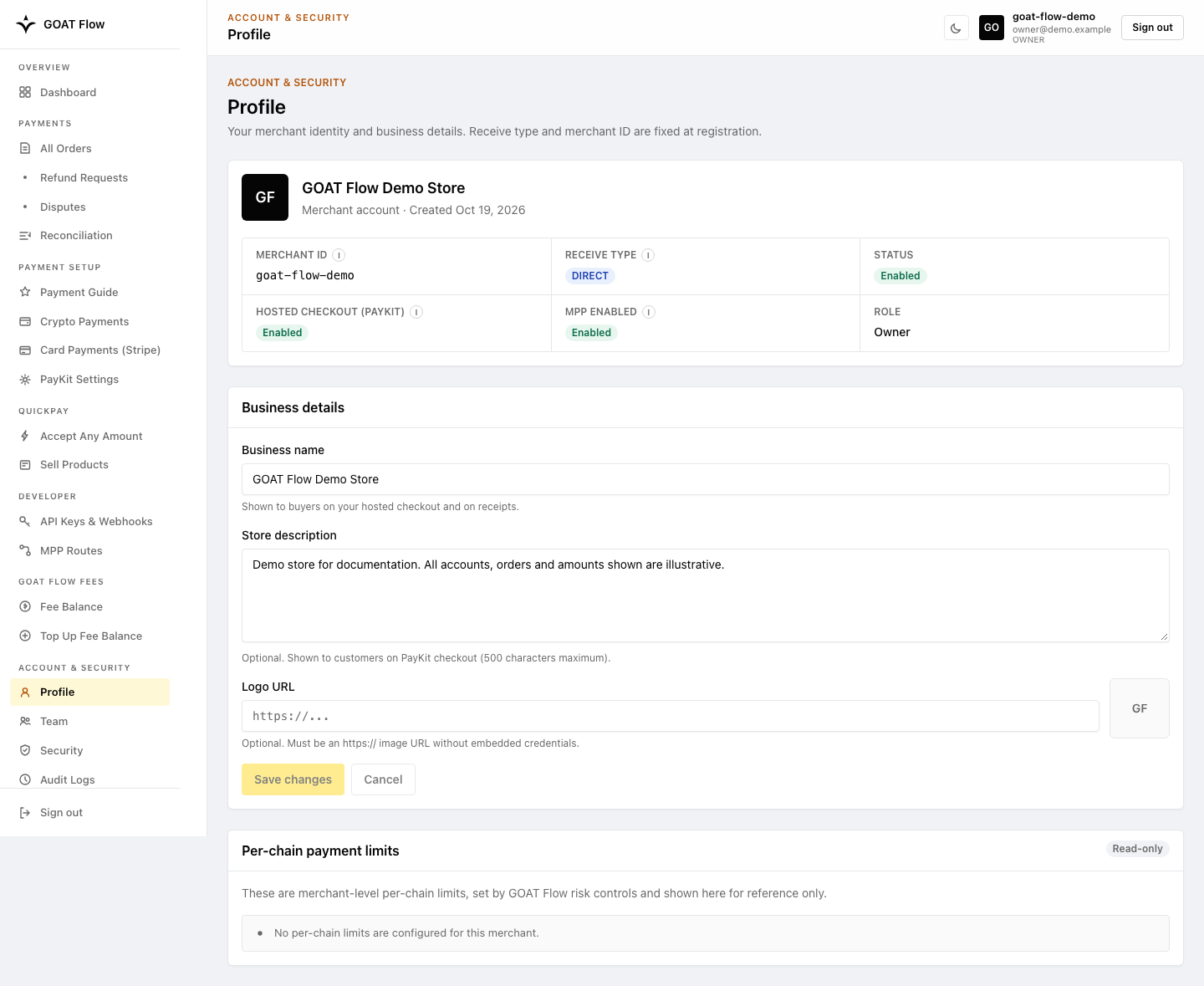Focus the Store description text area
The image size is (1204, 986).
[706, 595]
